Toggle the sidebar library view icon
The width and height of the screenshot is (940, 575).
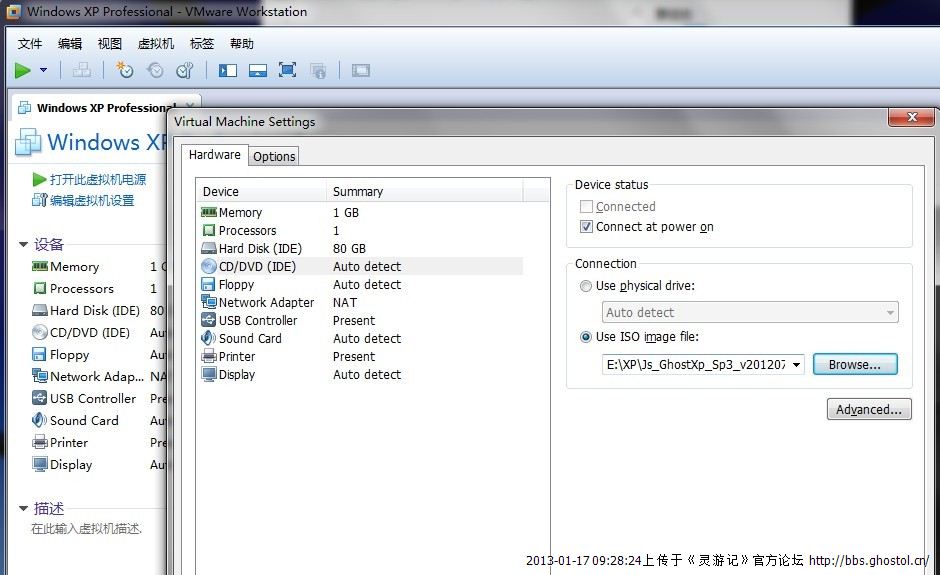click(228, 70)
